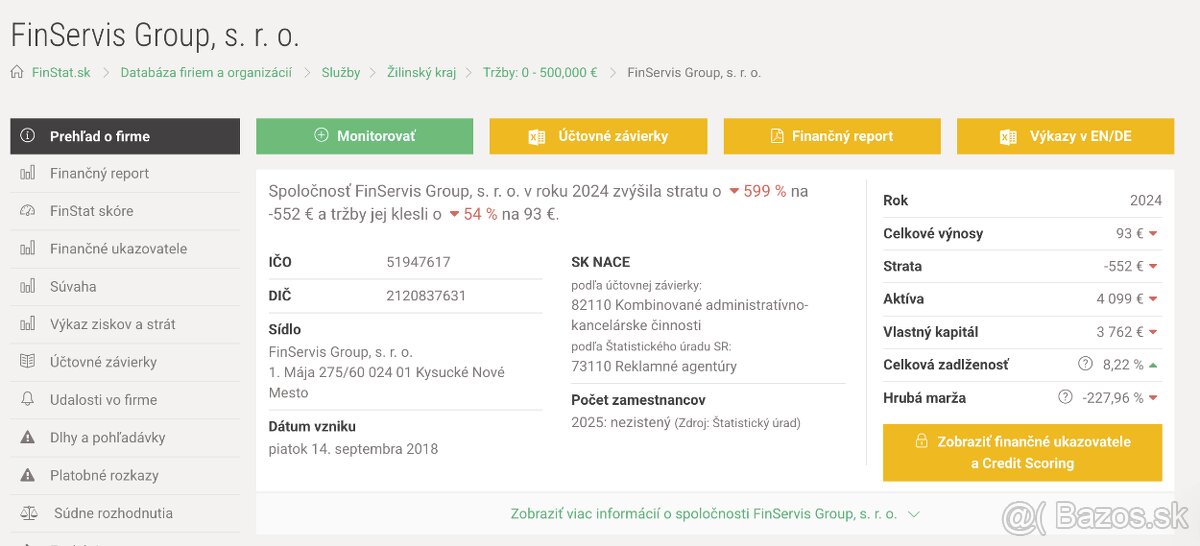Open Súdne rozhodnutia sidebar item
The image size is (1200, 546).
coord(125,513)
